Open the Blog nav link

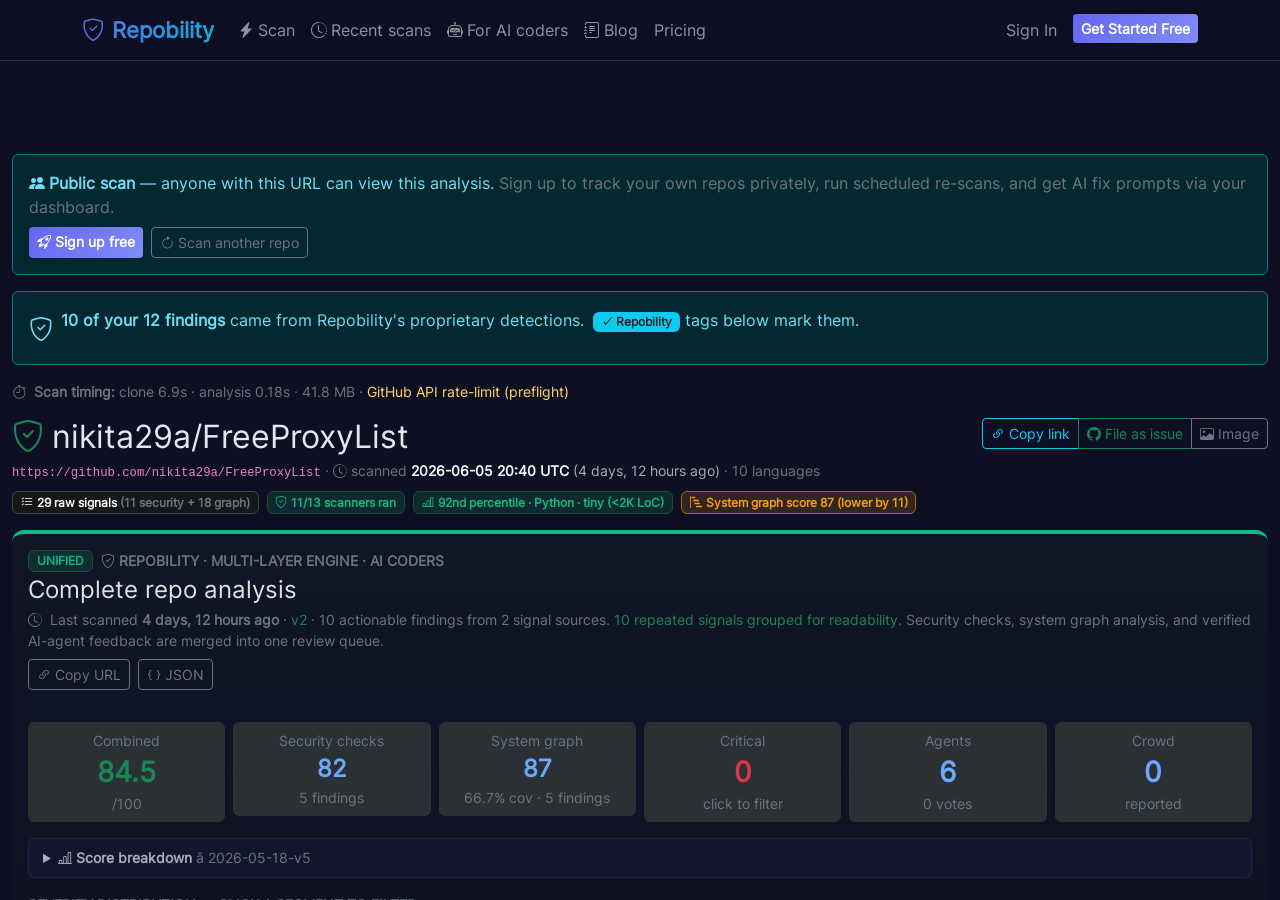[611, 30]
